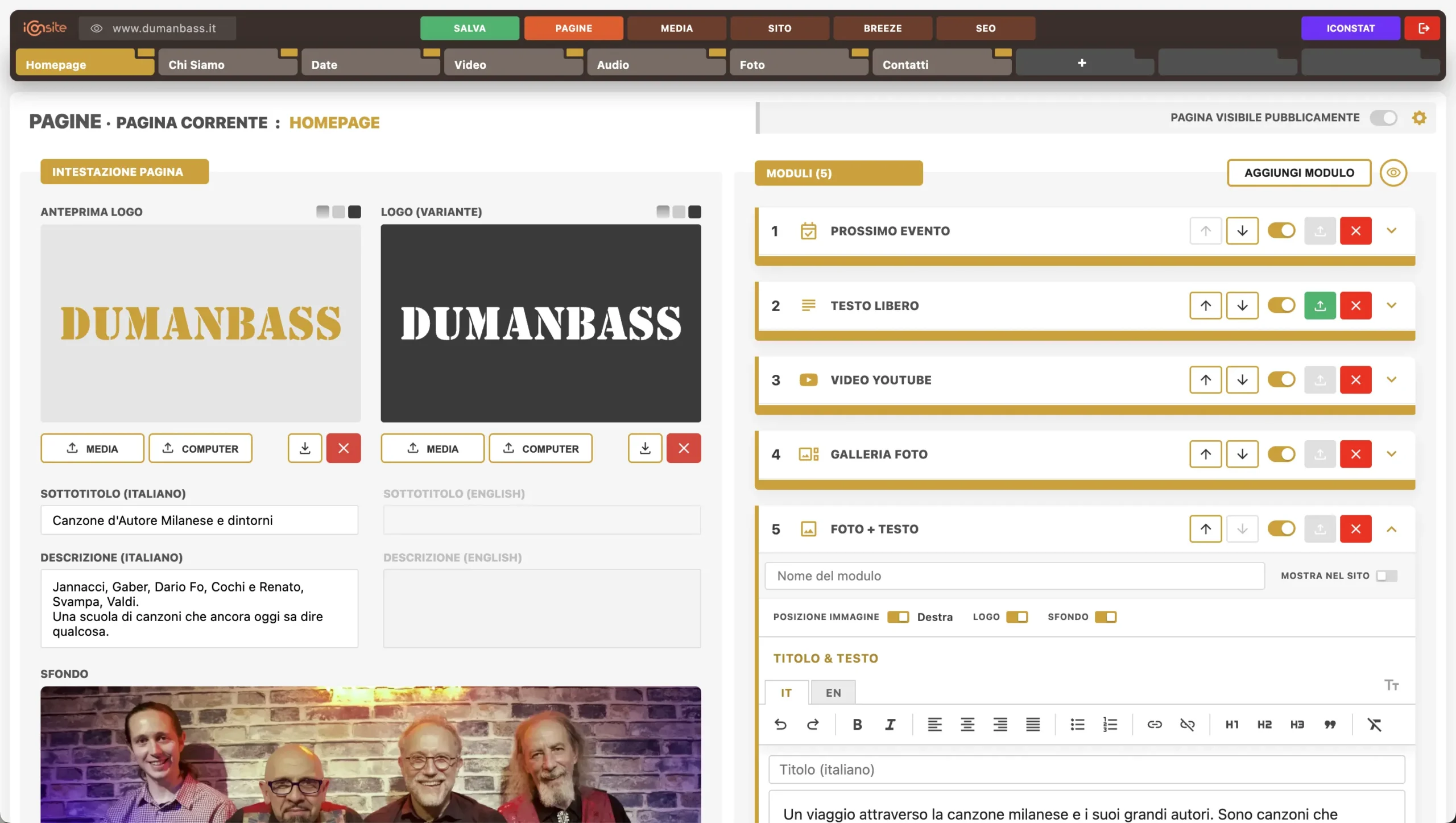1456x823 pixels.
Task: Click the AGGIUNGI MODULO button
Action: pyautogui.click(x=1299, y=172)
